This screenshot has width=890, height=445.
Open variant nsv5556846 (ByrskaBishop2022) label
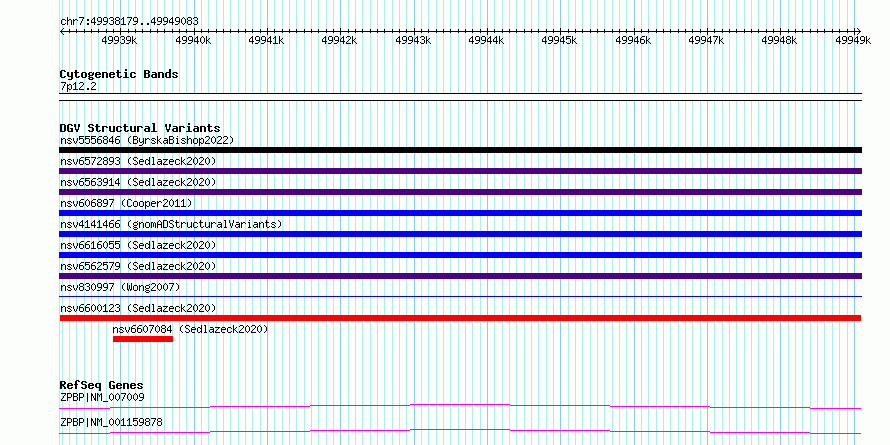pyautogui.click(x=147, y=140)
